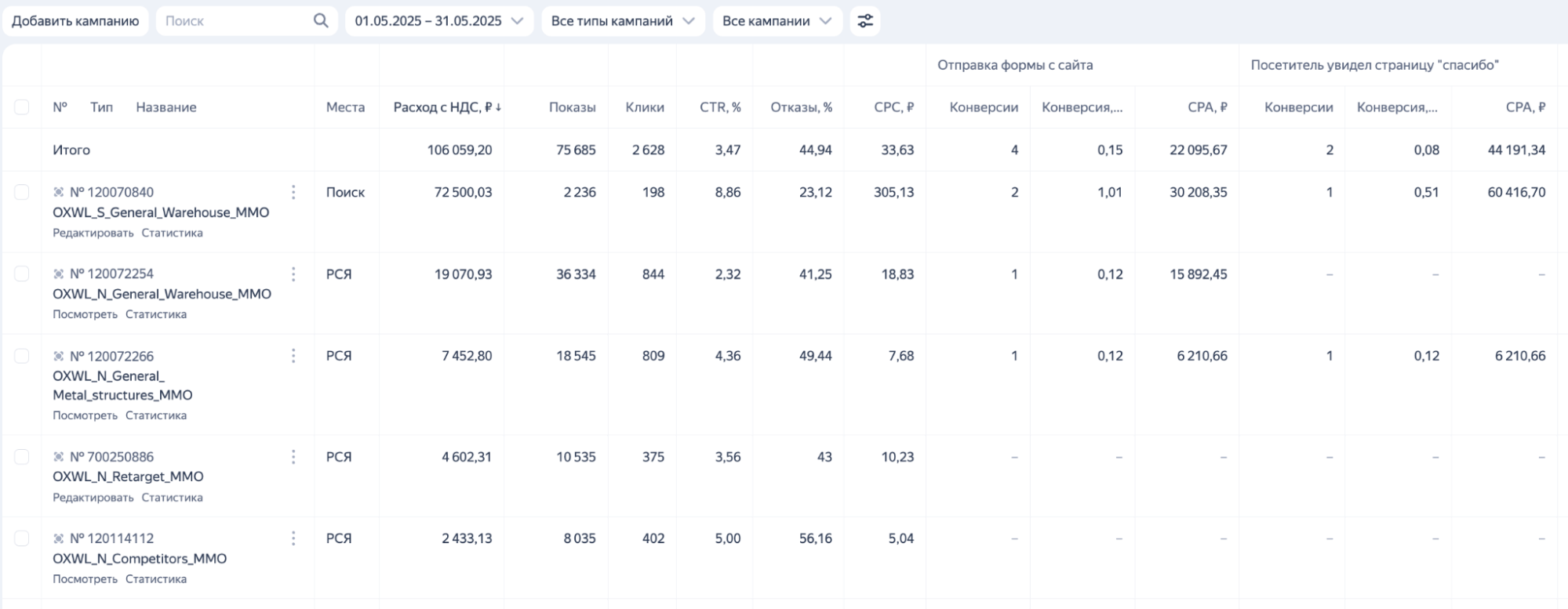
Task: Click status icon of campaign № 120072266
Action: [x=59, y=356]
